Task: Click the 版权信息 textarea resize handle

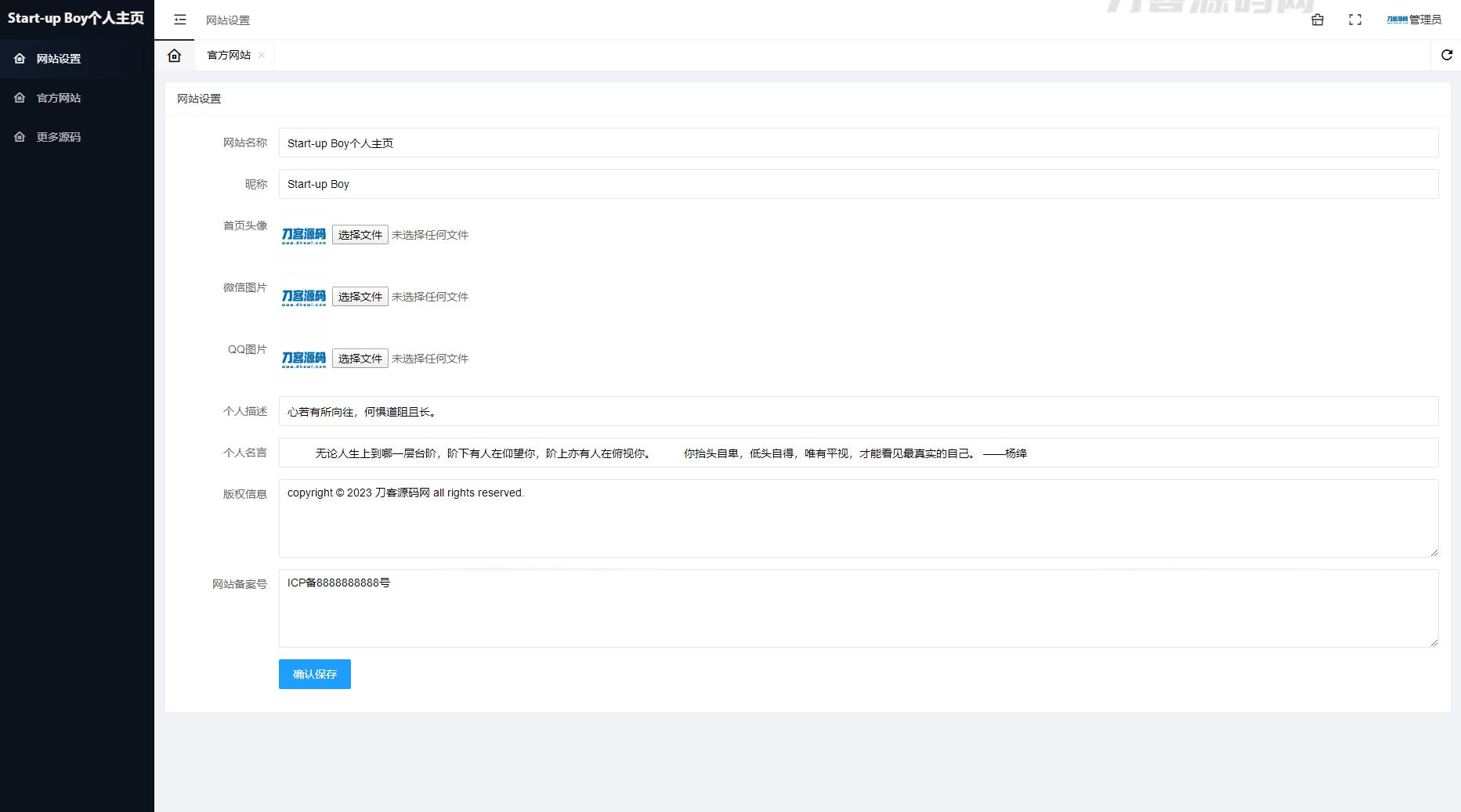Action: click(x=1434, y=553)
